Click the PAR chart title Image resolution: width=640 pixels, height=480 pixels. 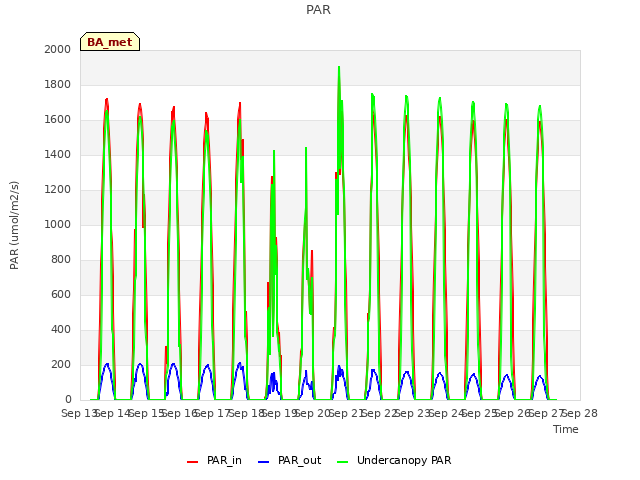click(318, 9)
